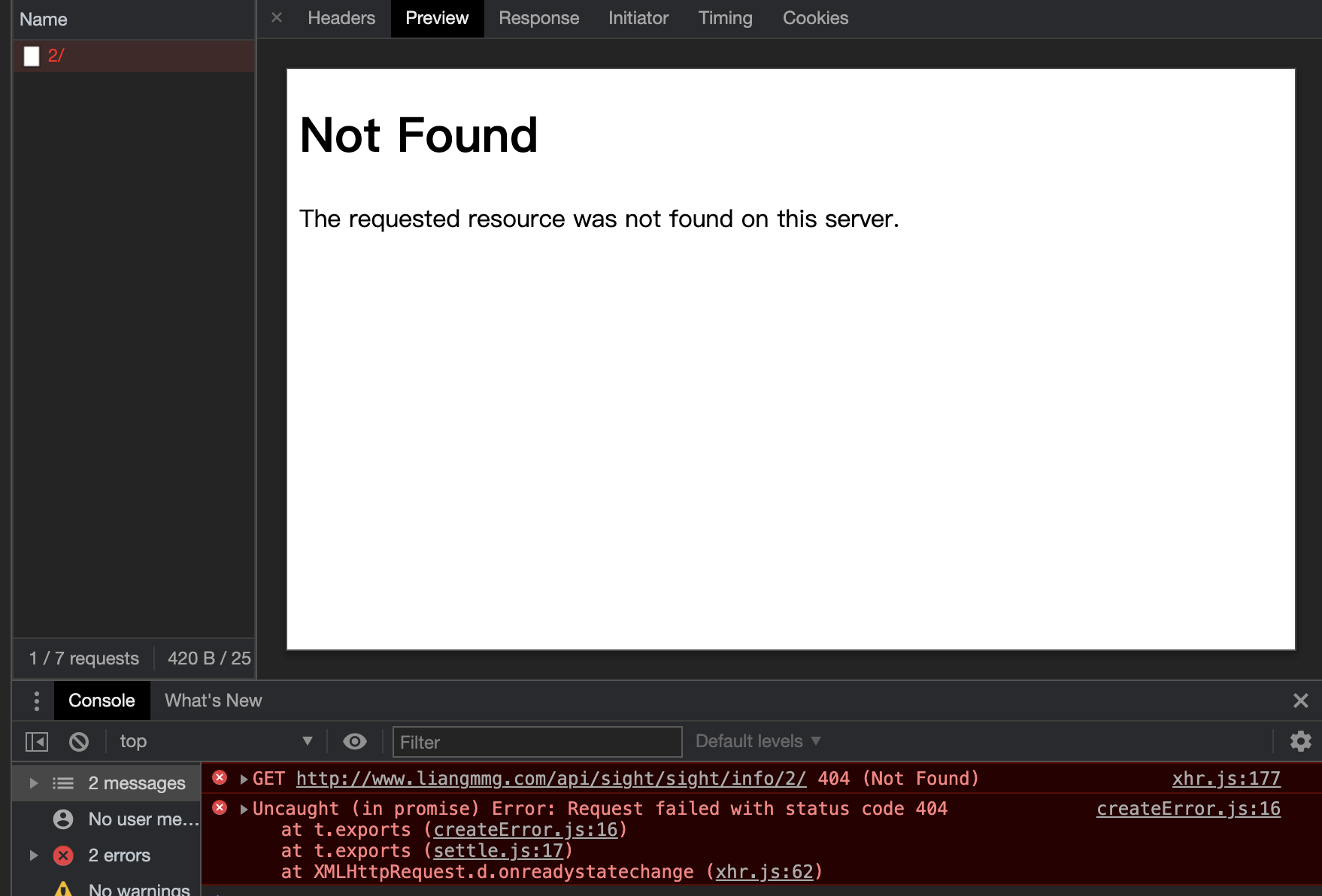View the Timing tab

[x=725, y=18]
